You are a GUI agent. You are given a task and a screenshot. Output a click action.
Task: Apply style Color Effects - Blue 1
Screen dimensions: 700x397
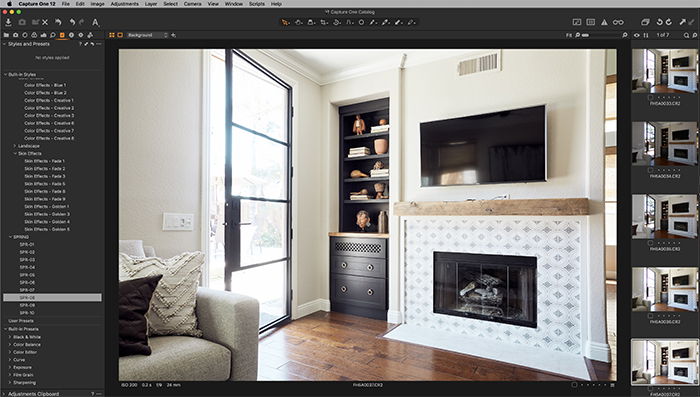pos(45,85)
